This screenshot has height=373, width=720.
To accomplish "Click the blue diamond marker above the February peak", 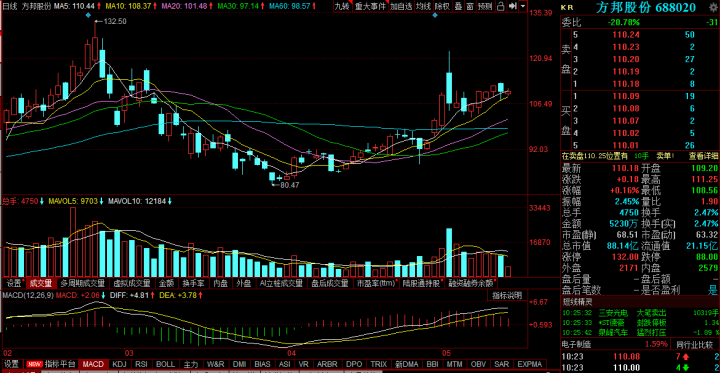I will [x=88, y=15].
